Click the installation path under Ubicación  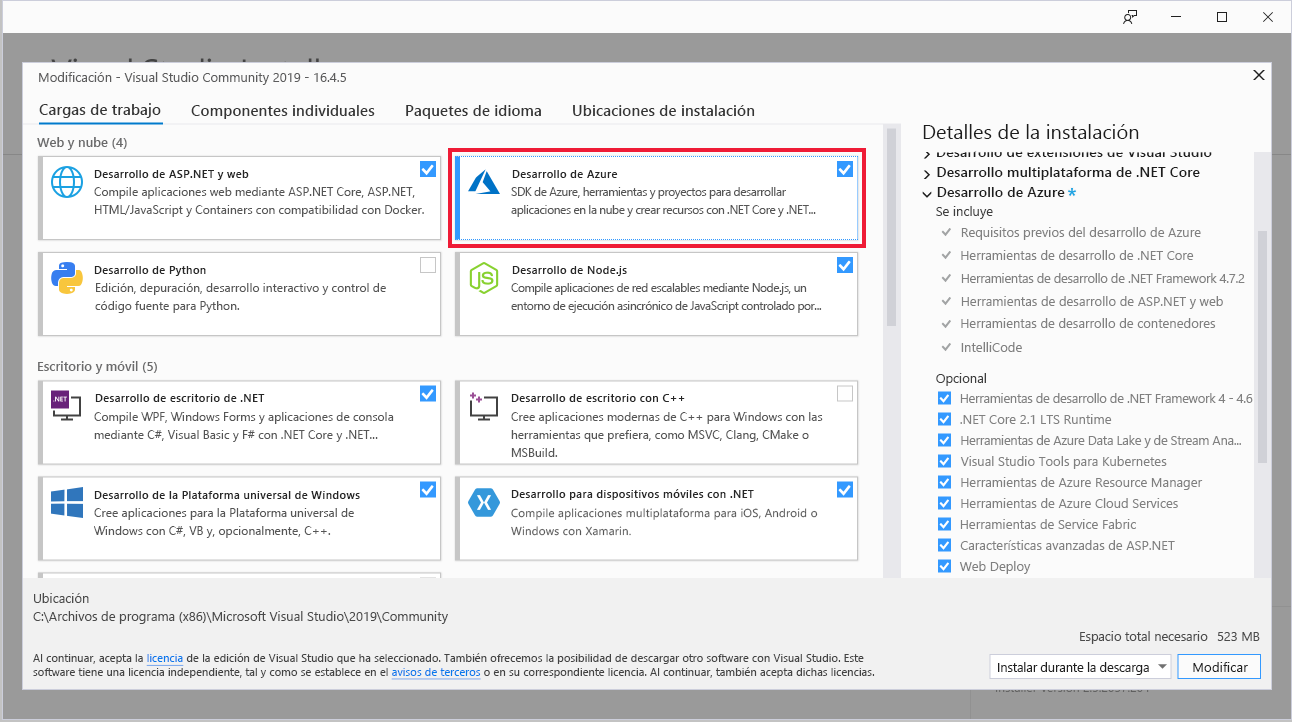point(240,617)
